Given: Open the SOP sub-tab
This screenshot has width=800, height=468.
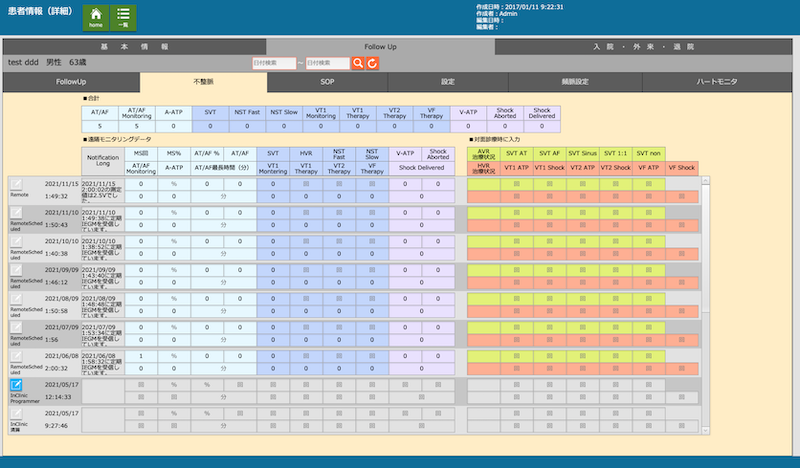Looking at the screenshot, I should pyautogui.click(x=327, y=81).
